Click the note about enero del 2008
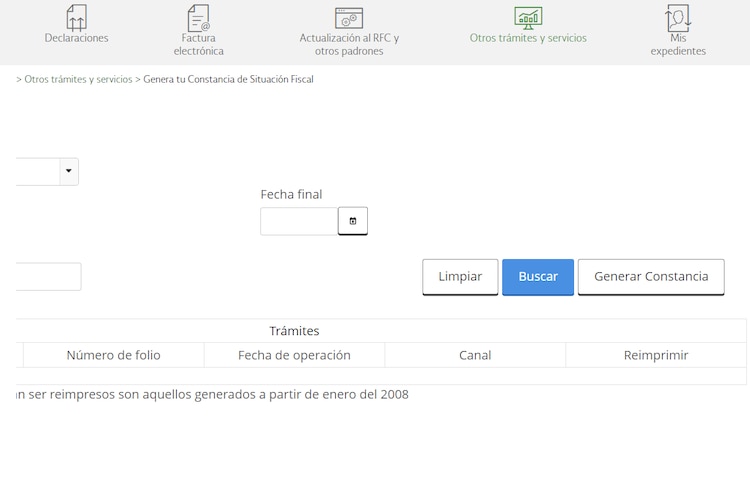Image resolution: width=750 pixels, height=485 pixels. click(x=212, y=395)
